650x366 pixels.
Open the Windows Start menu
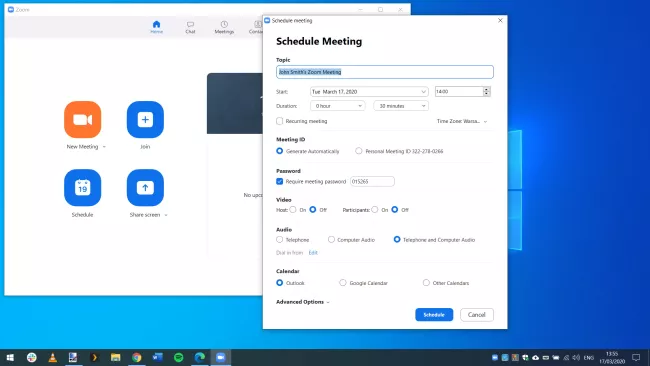(x=10, y=357)
